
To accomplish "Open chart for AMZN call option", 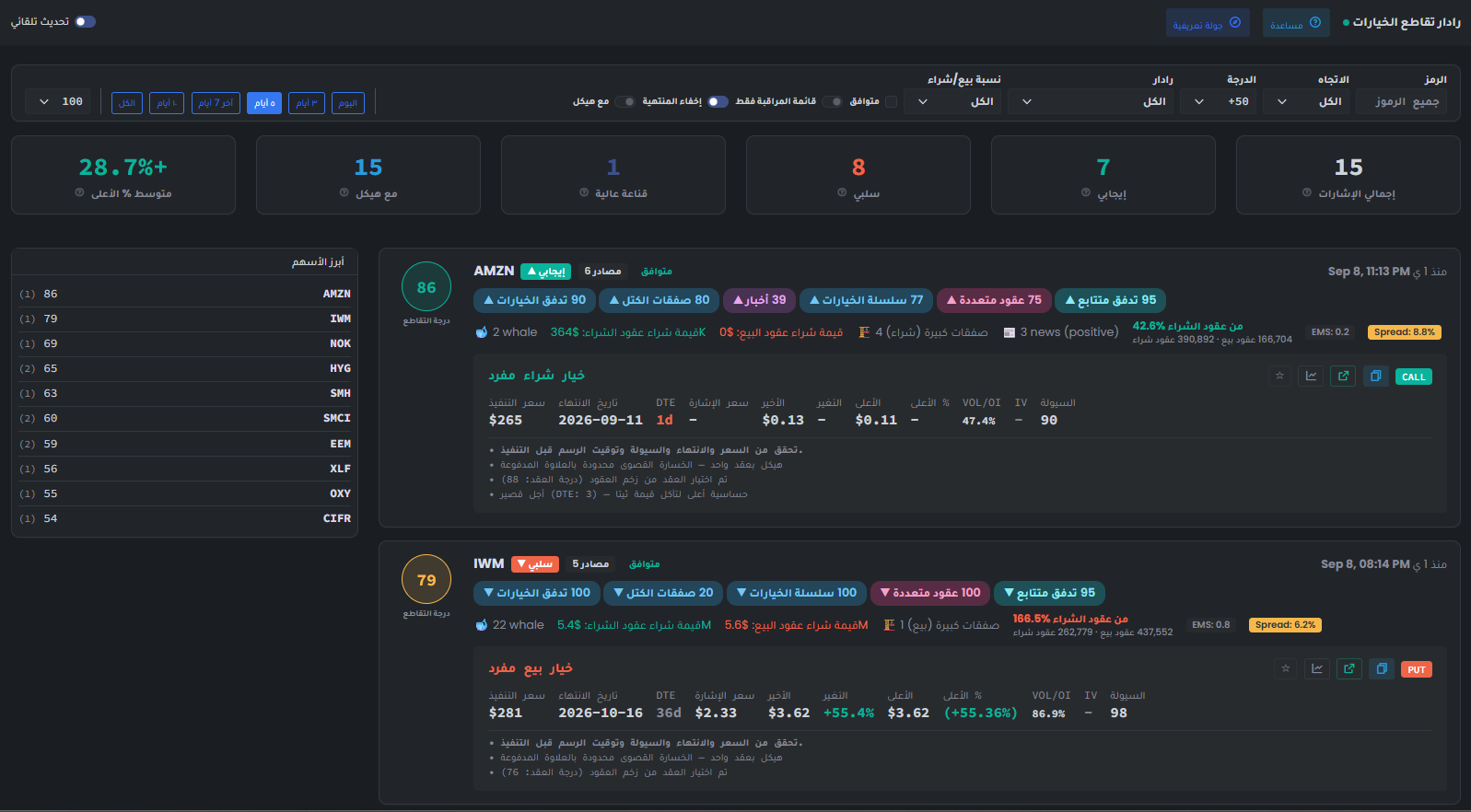I will coord(1311,376).
